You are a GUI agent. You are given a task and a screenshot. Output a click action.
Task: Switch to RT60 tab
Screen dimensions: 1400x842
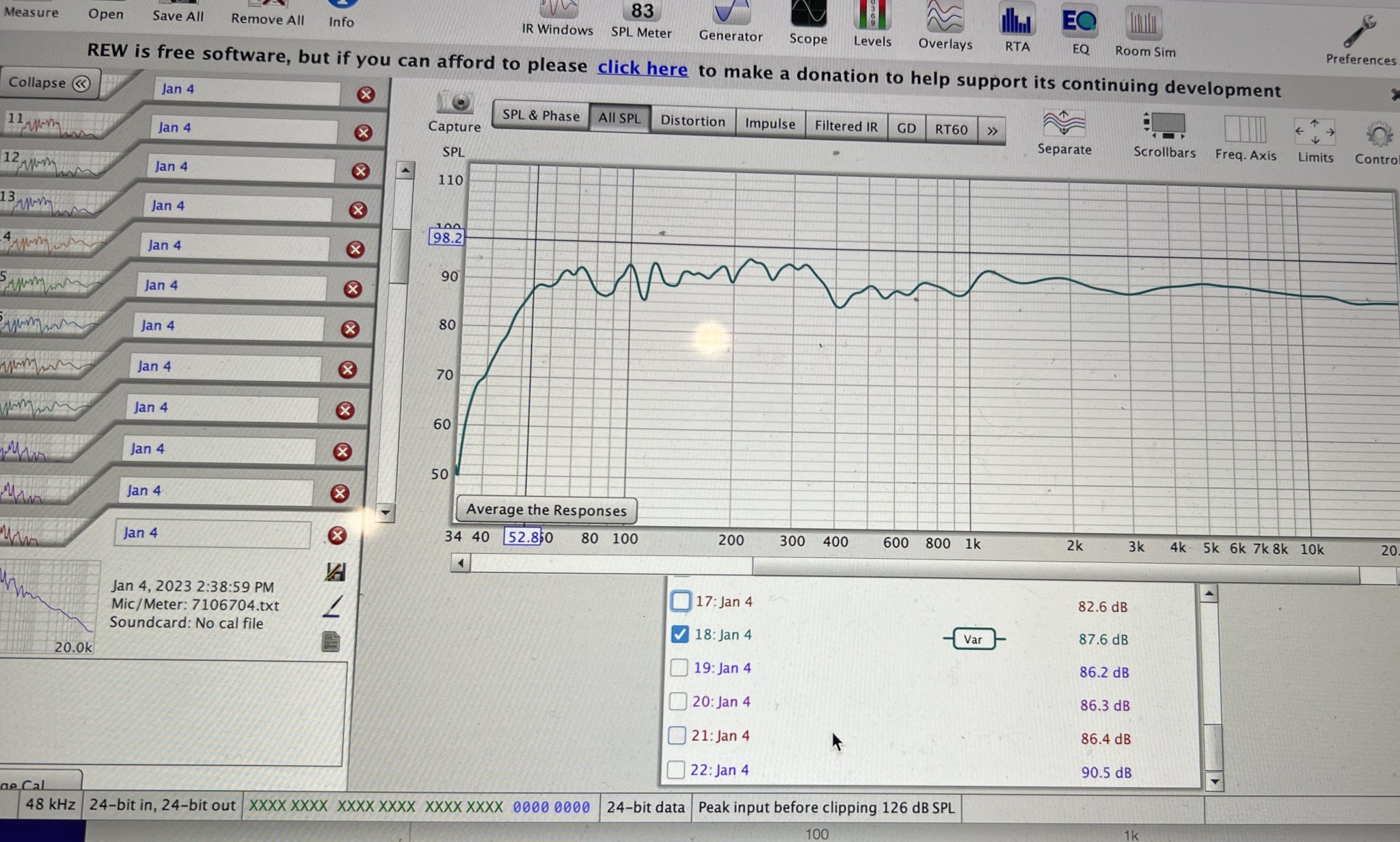coord(951,129)
